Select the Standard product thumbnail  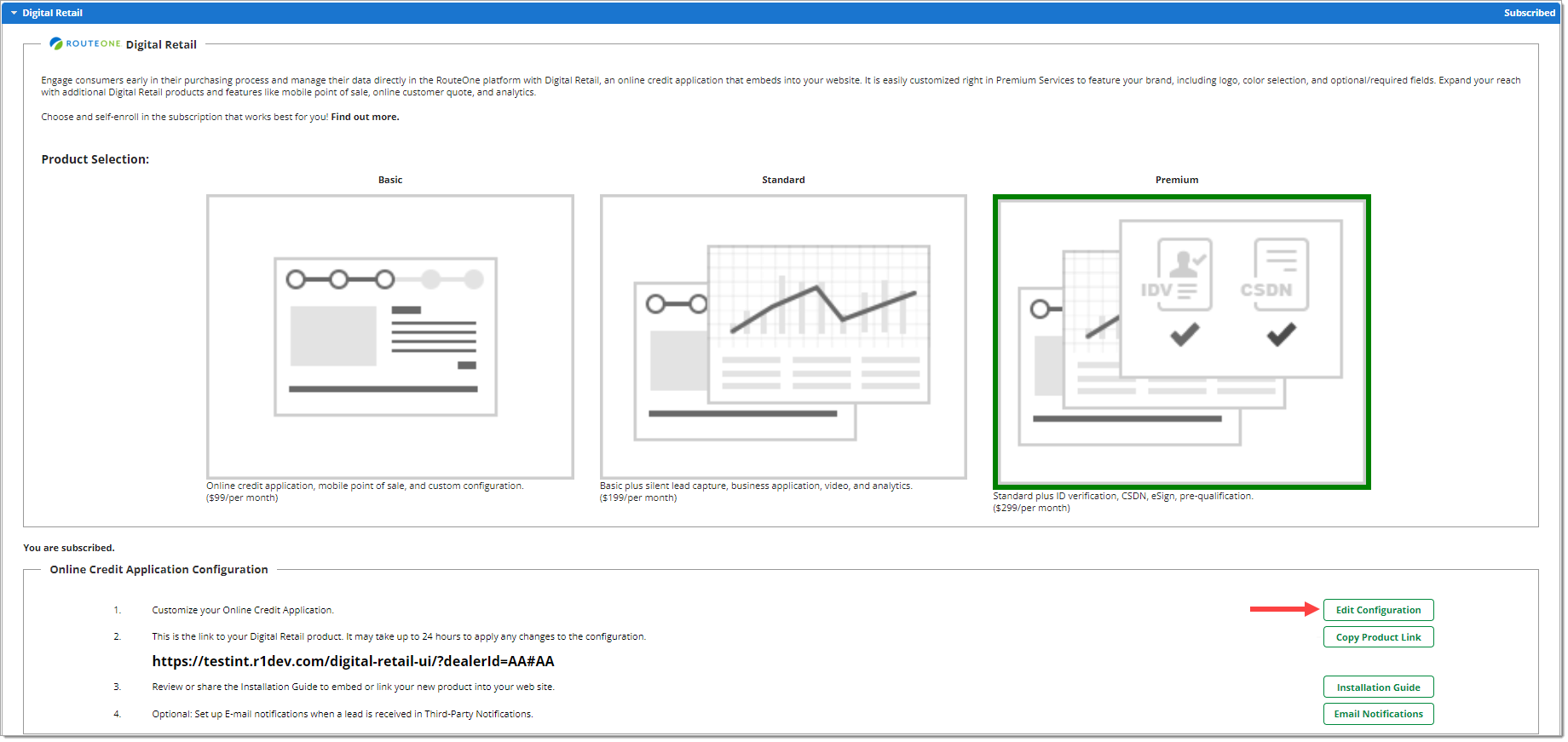tap(783, 337)
